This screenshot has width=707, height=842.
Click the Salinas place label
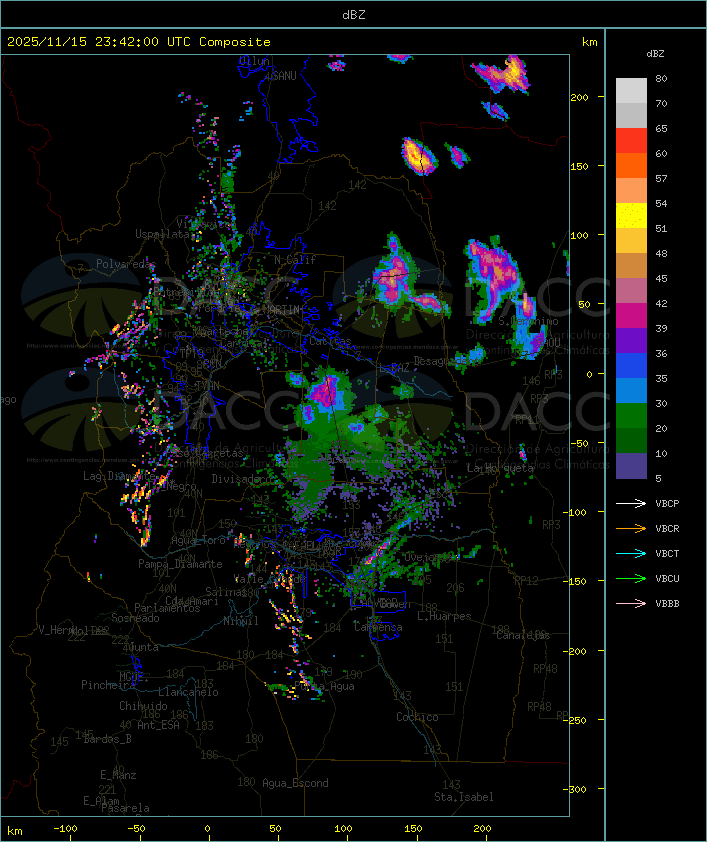tap(225, 592)
